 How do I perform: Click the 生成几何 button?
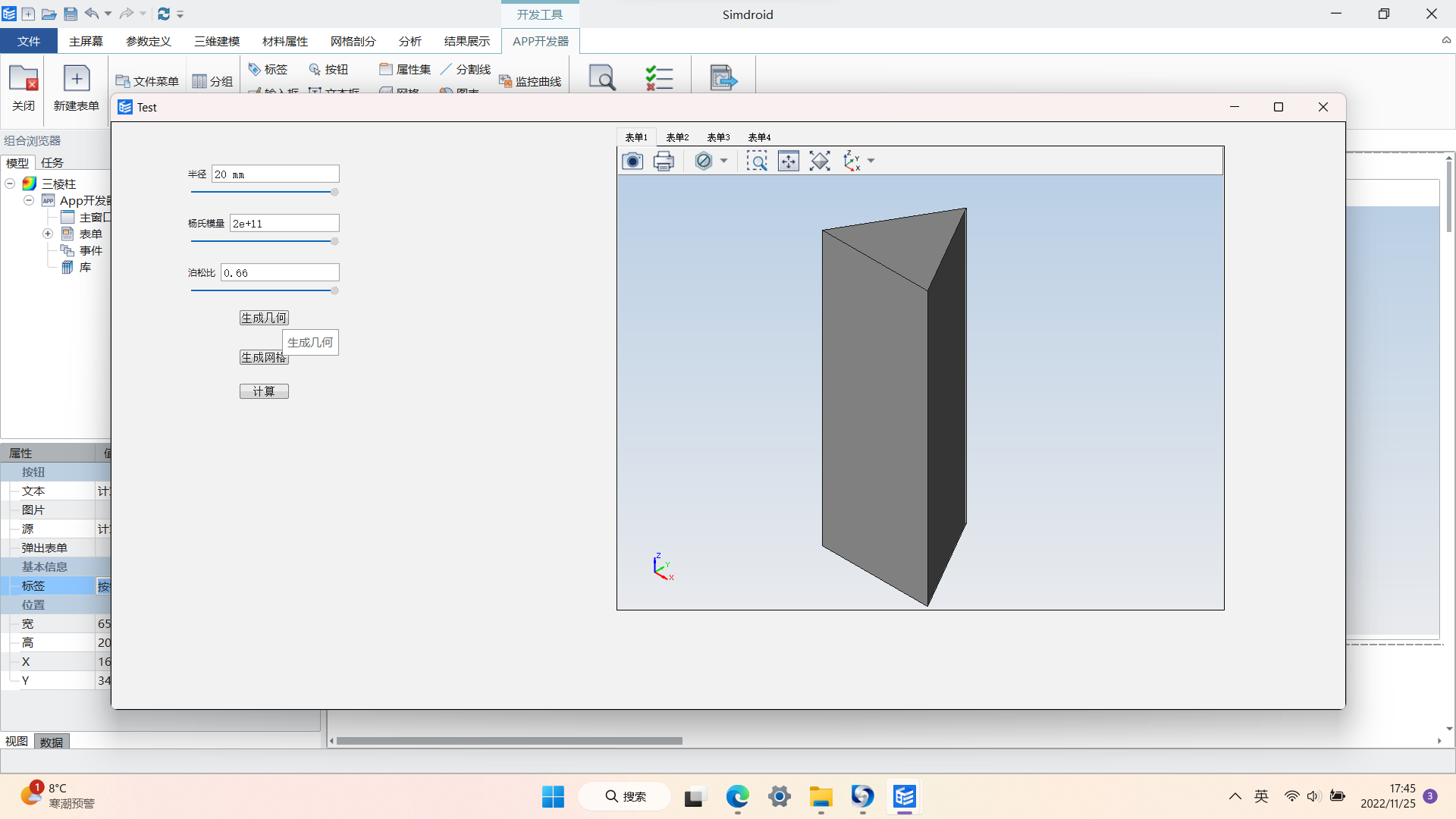(x=264, y=318)
